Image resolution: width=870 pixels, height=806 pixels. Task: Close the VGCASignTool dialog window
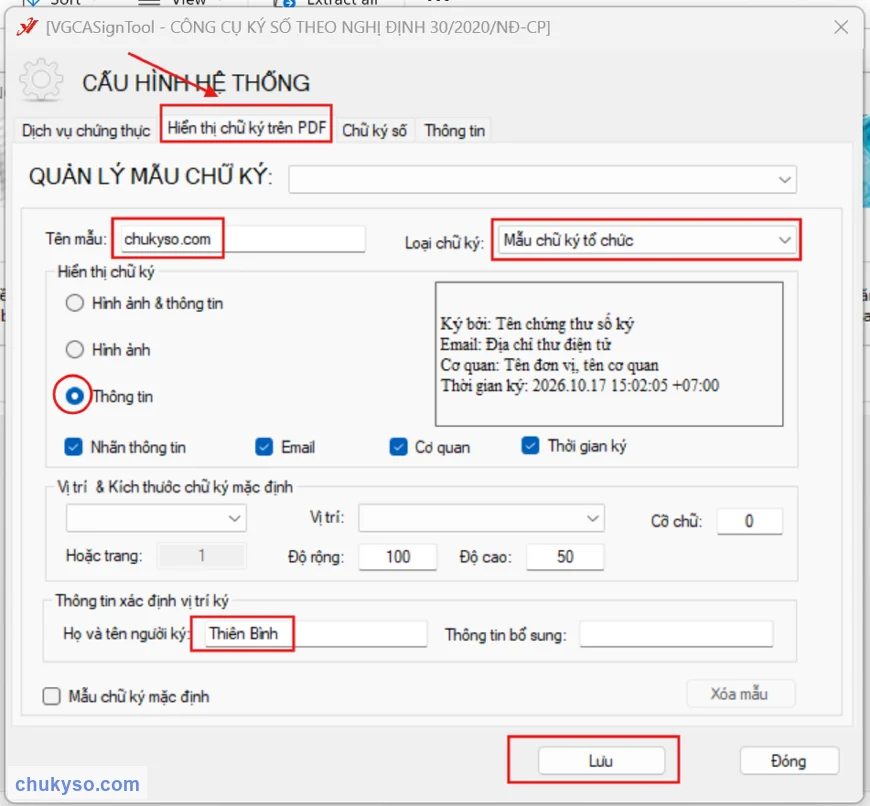pyautogui.click(x=841, y=27)
